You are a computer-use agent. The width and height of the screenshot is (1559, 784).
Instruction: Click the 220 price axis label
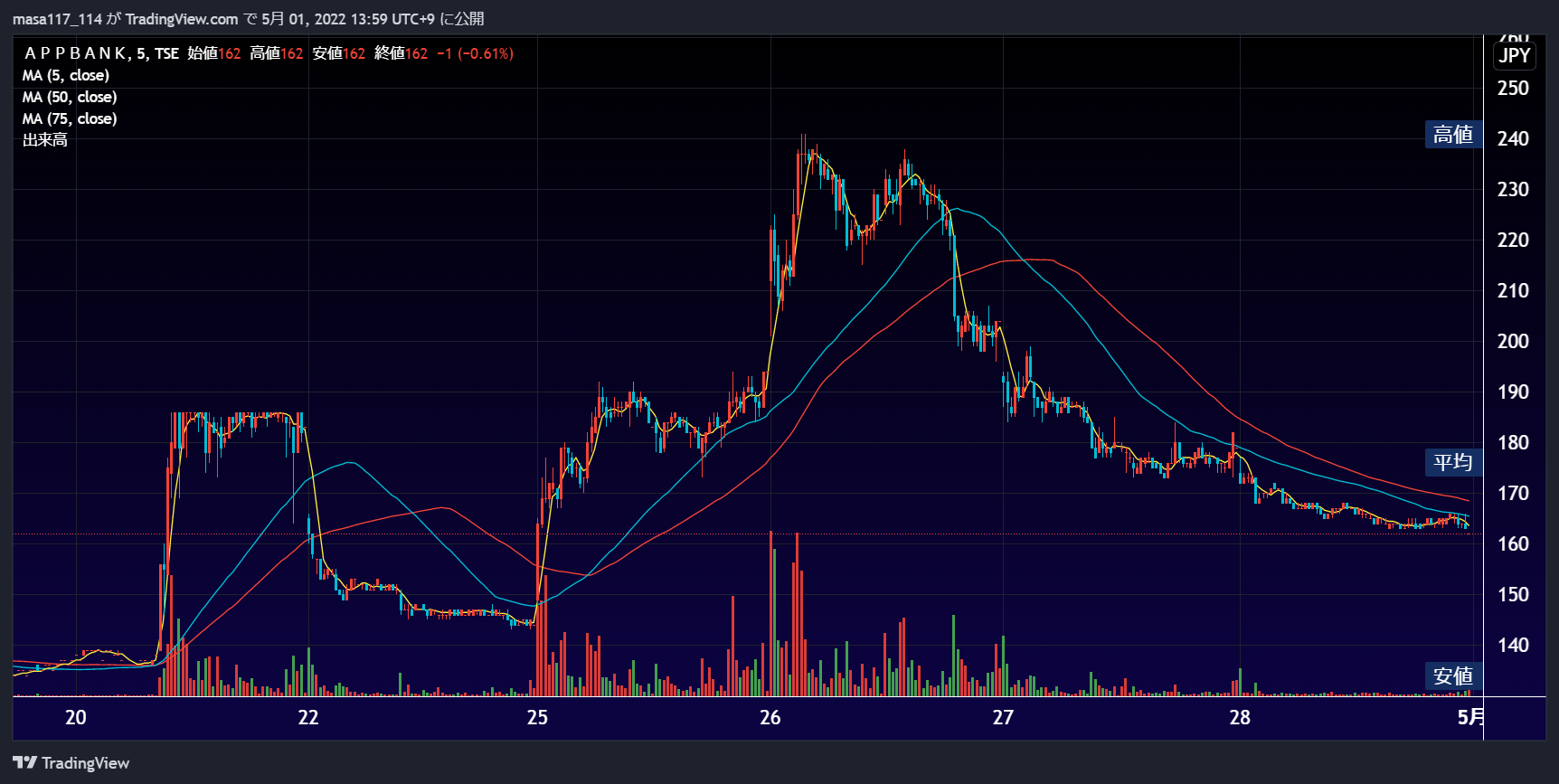pyautogui.click(x=1513, y=241)
